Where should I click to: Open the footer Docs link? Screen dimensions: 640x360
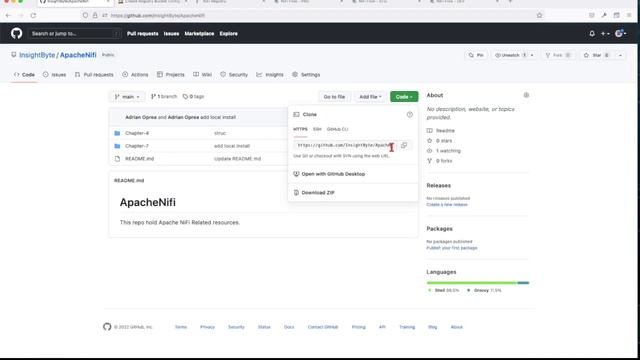pos(289,327)
